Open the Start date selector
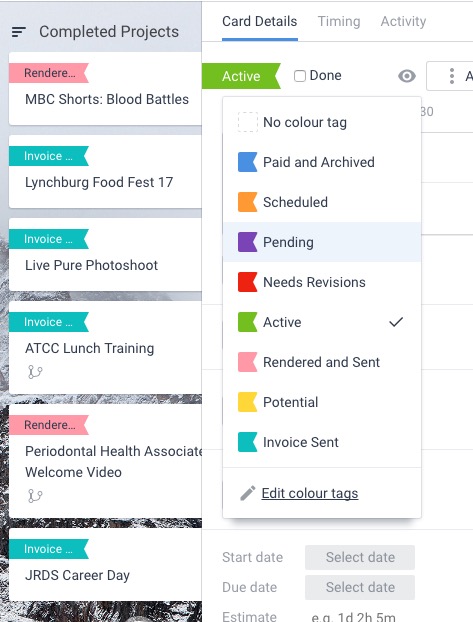473x622 pixels. pyautogui.click(x=360, y=557)
